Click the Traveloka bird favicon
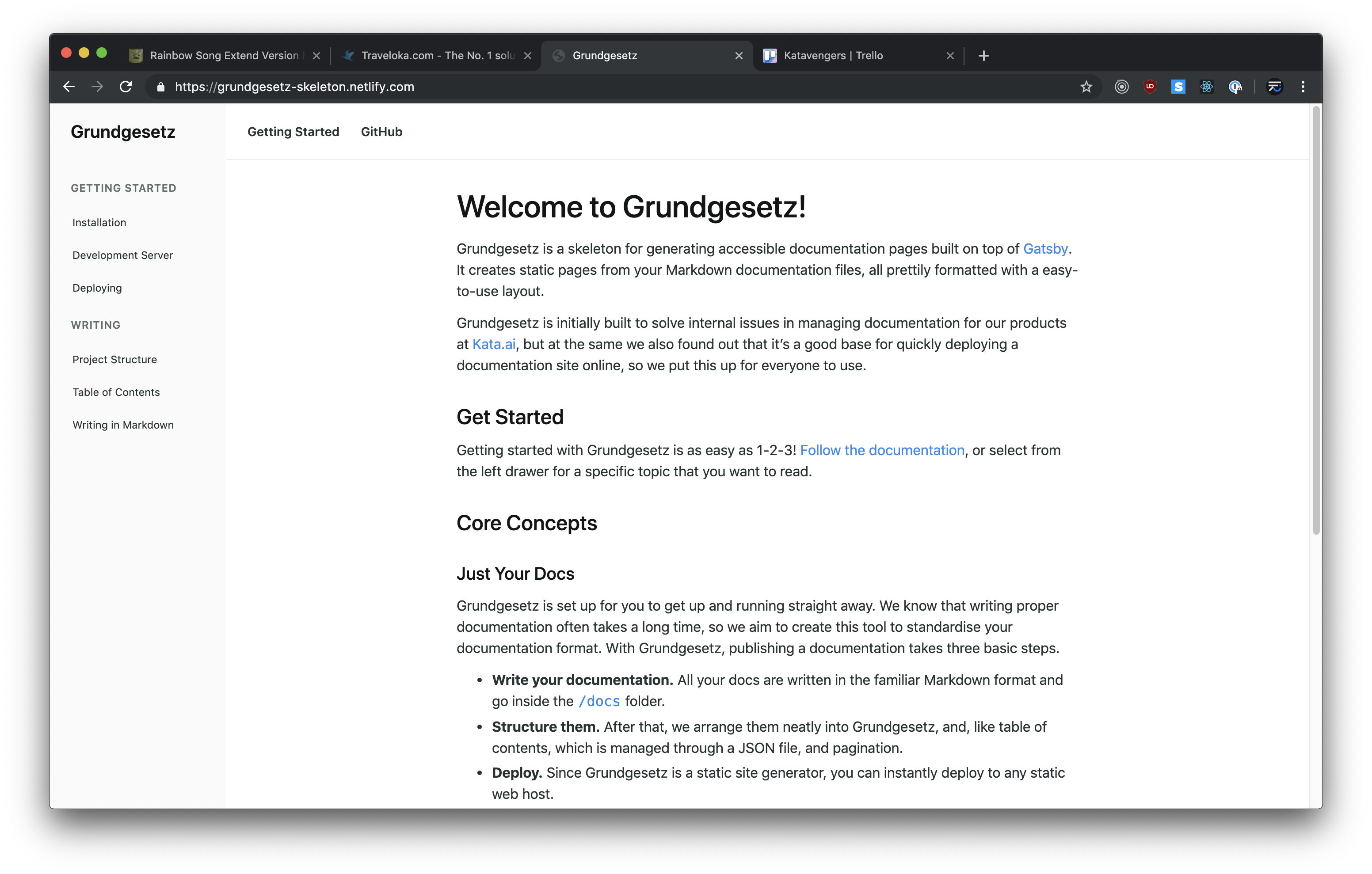 tap(347, 55)
